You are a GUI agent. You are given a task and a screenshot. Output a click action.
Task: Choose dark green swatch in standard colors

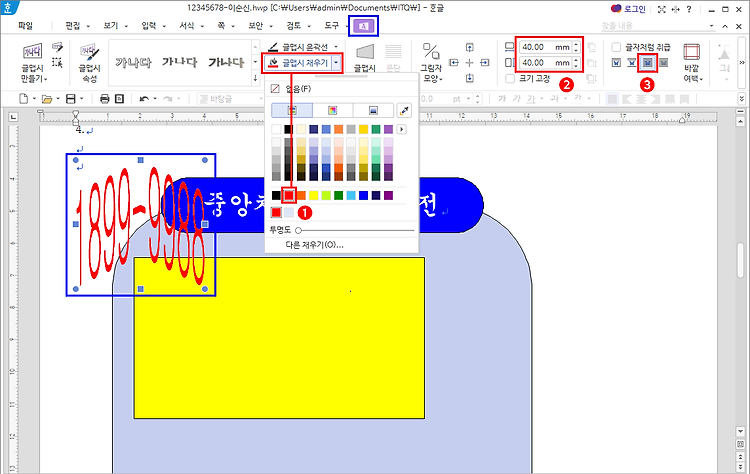[x=339, y=195]
